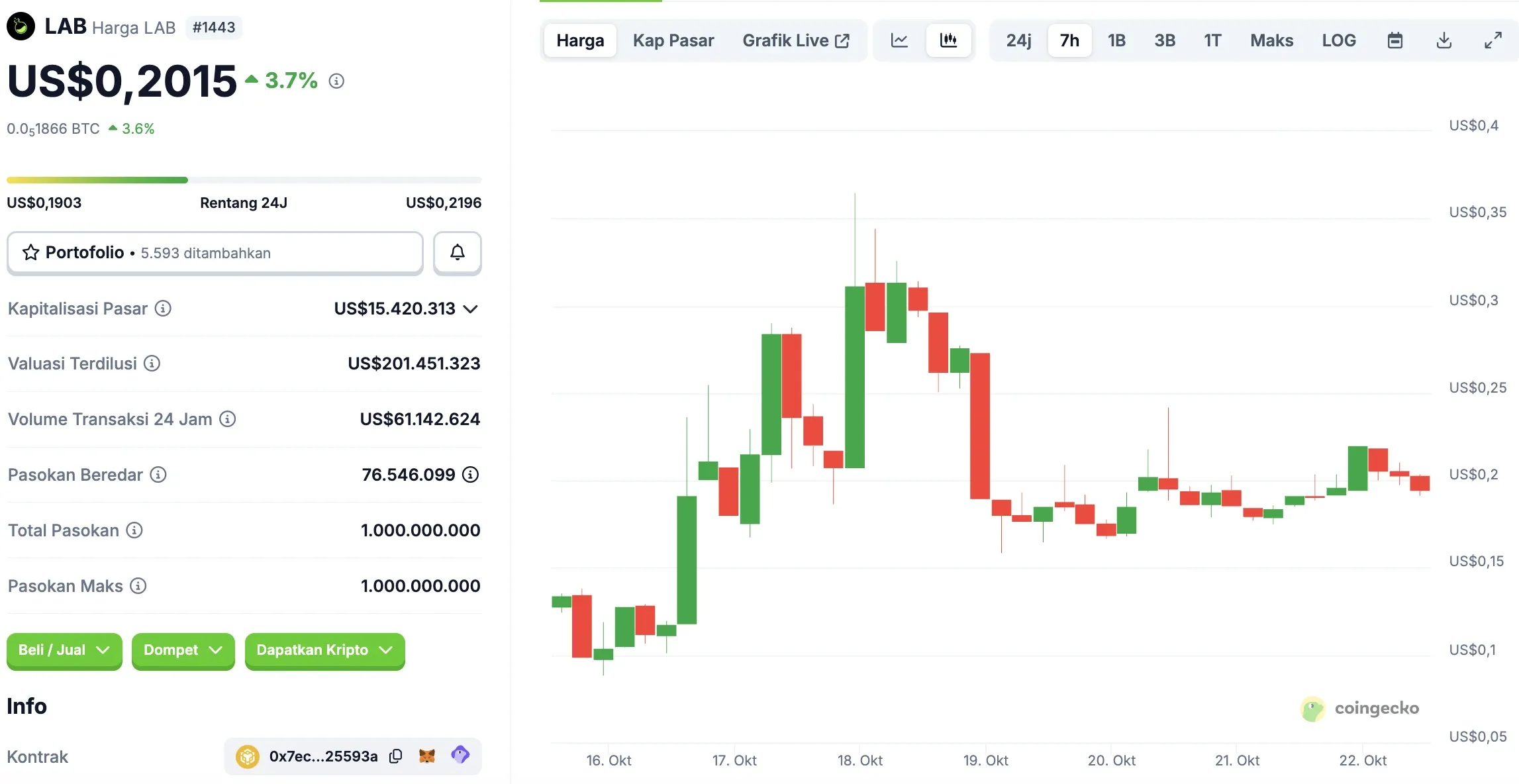Copy the contract address 0x7ec...25593a

click(395, 755)
